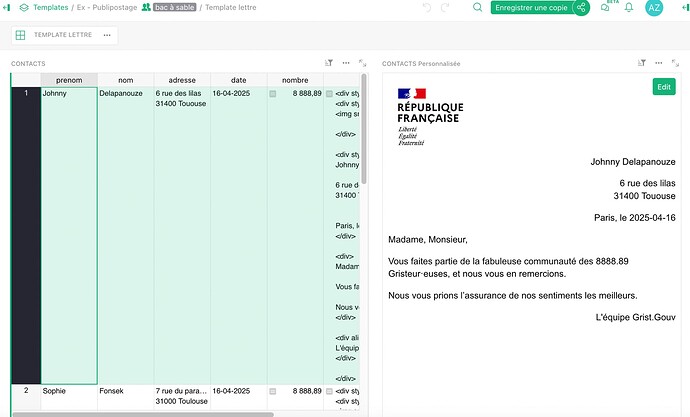This screenshot has width=690, height=417.
Task: Click the République Française logo
Action: (x=430, y=117)
